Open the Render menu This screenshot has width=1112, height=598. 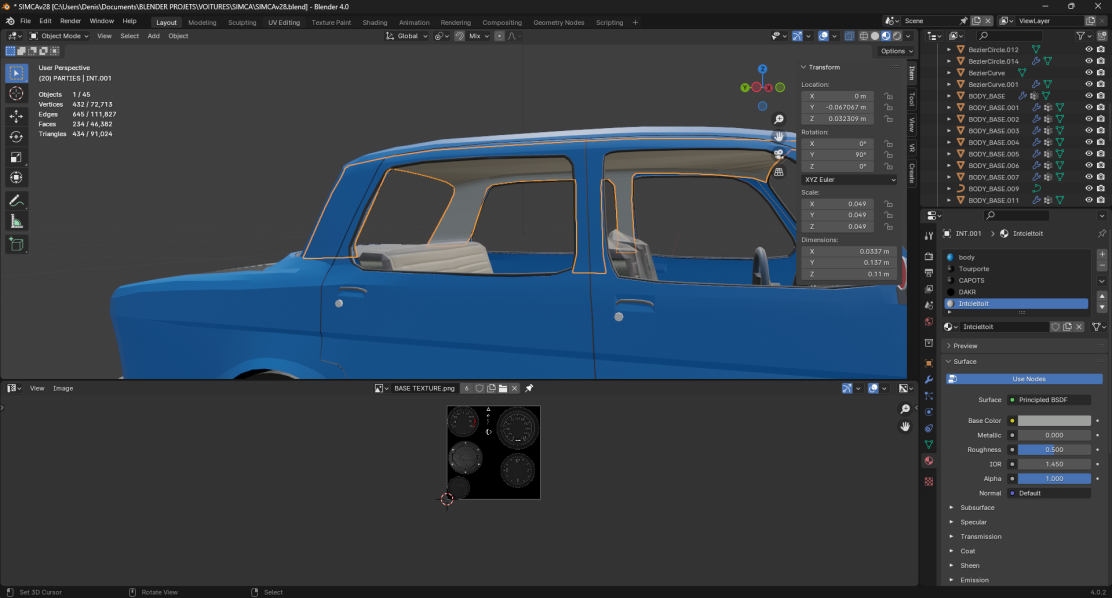(x=70, y=21)
